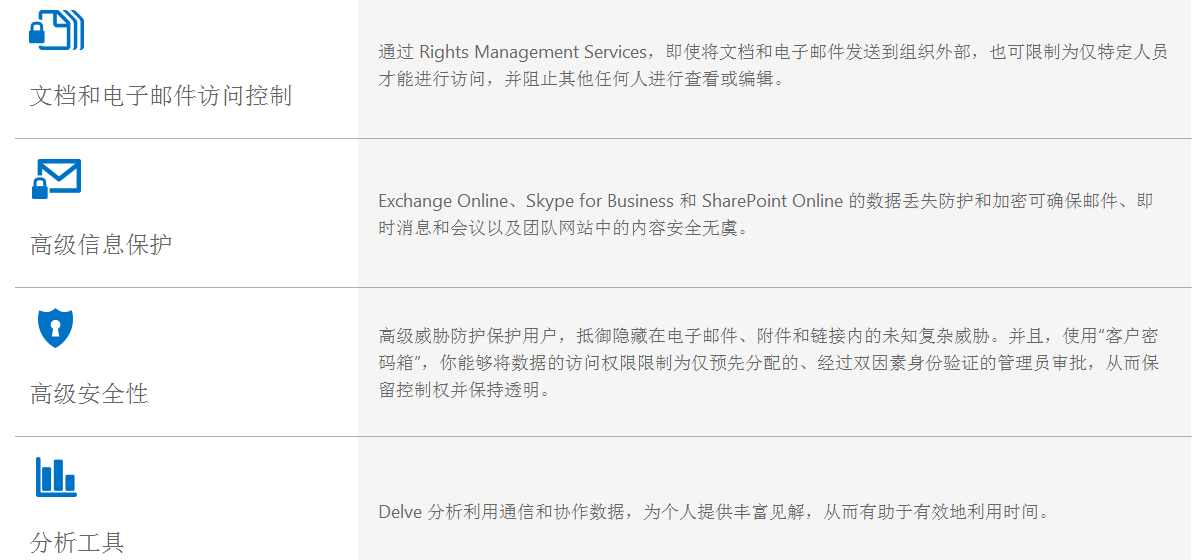Screen dimensions: 1192x560
Task: Select the 文档和电子邮件访问控制 heading
Action: click(161, 96)
